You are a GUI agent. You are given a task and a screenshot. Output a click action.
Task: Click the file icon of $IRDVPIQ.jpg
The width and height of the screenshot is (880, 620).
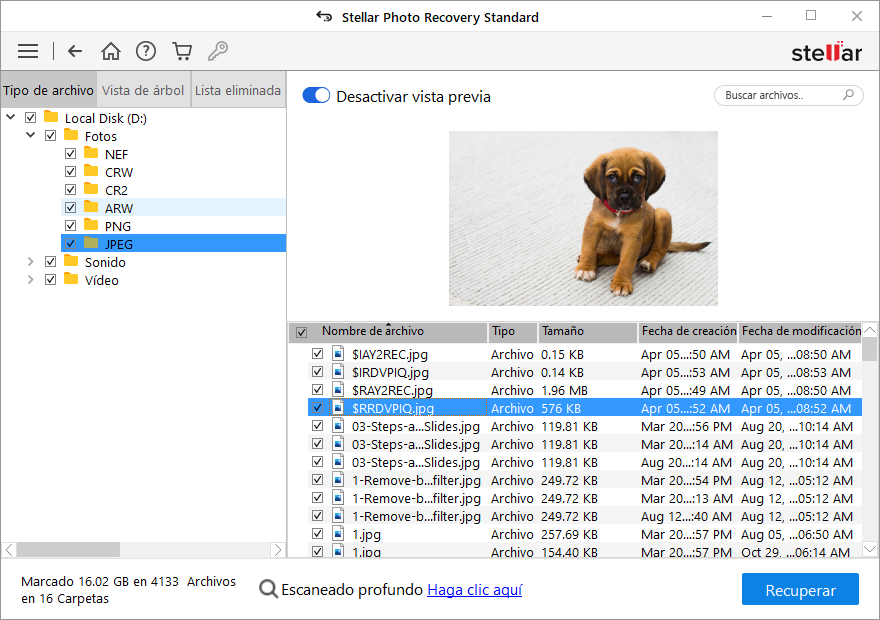(x=338, y=371)
